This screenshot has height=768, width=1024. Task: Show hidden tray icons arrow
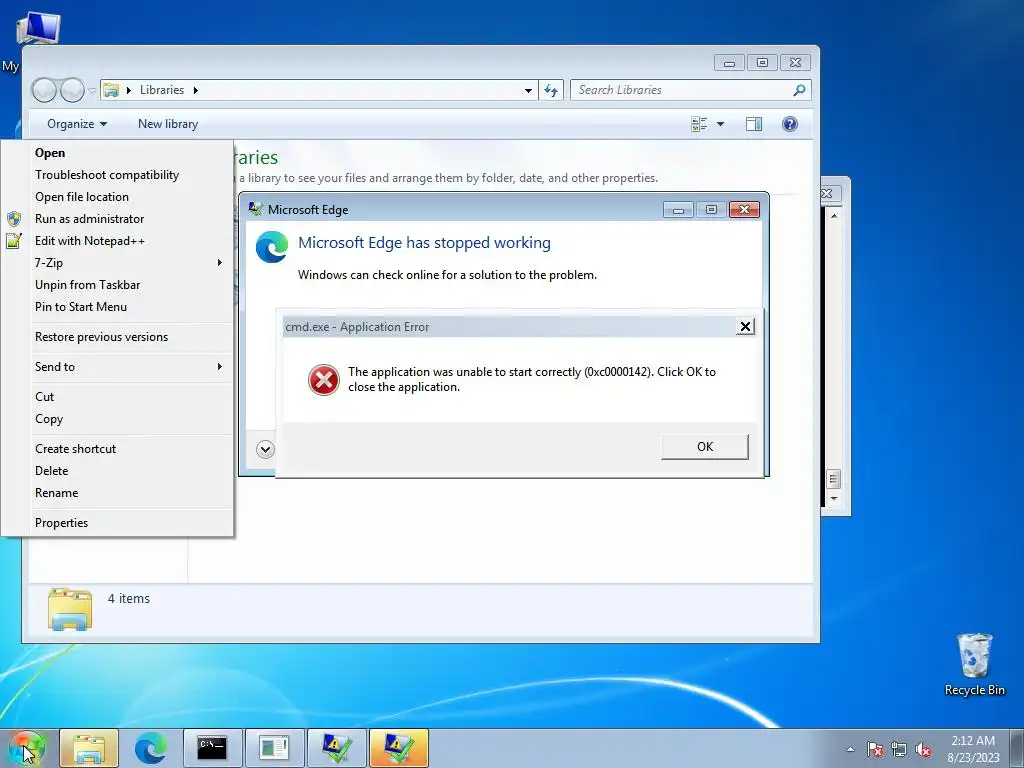click(x=850, y=749)
